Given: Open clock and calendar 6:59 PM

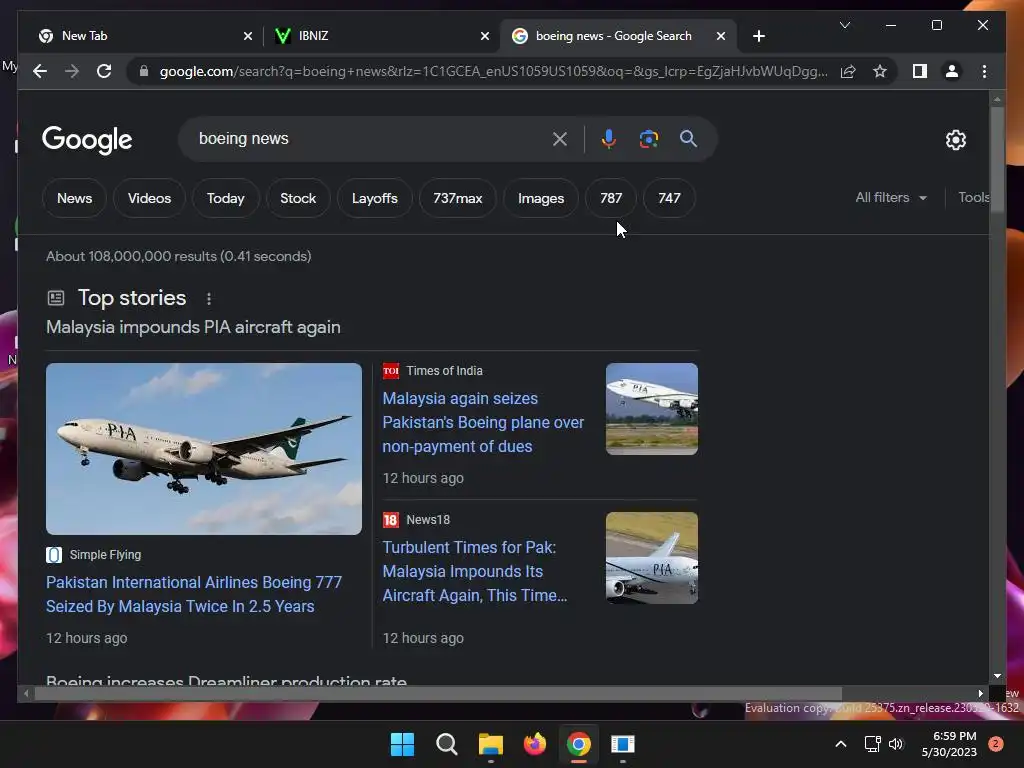Looking at the screenshot, I should point(950,744).
